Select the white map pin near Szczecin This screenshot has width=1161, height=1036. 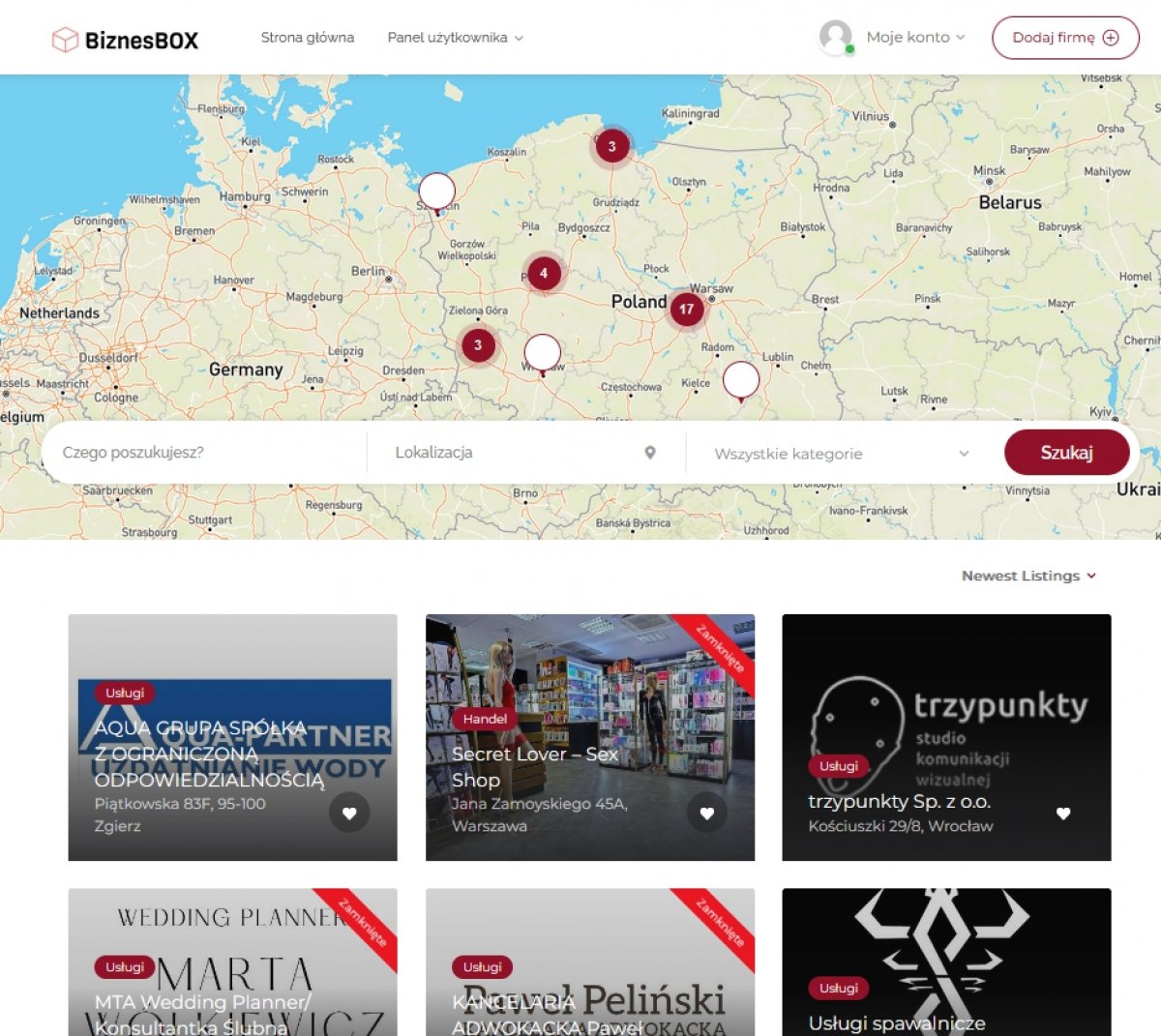tap(436, 193)
